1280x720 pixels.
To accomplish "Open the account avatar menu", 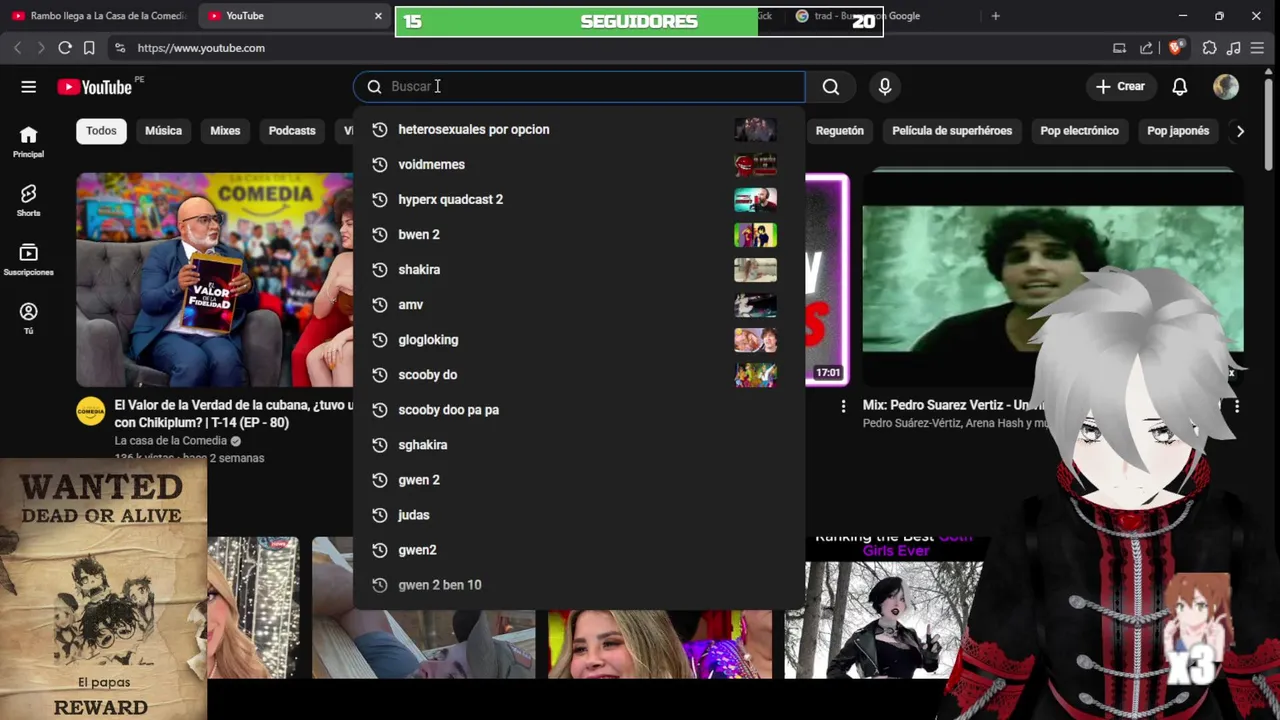I will [1225, 87].
